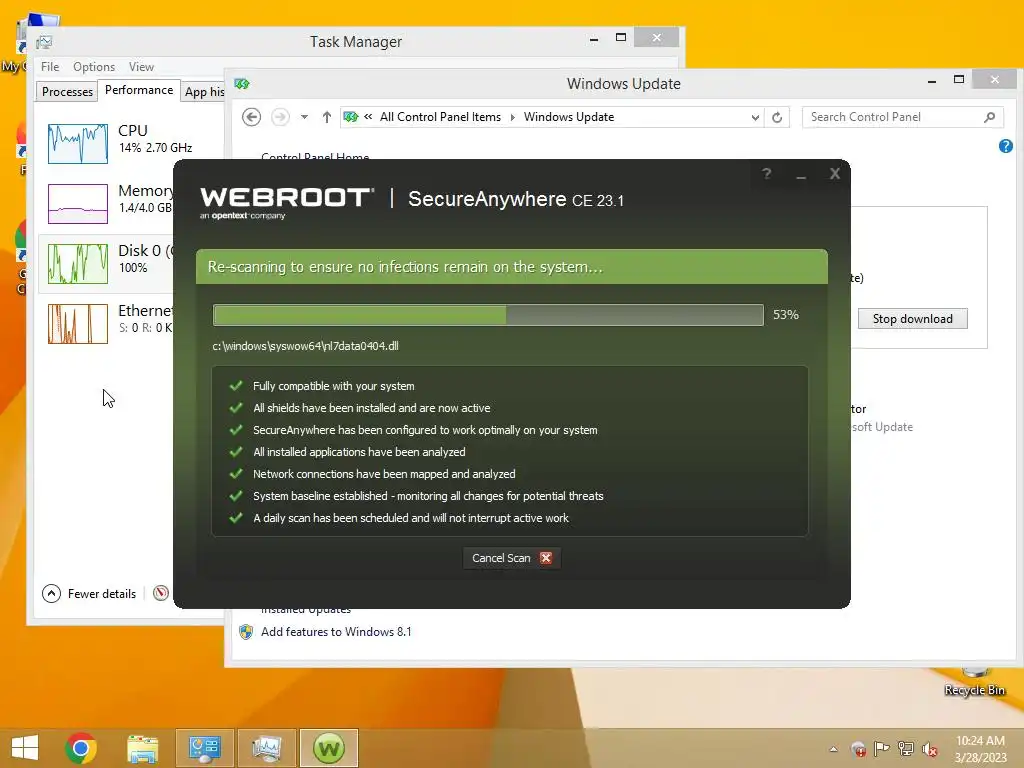This screenshot has height=768, width=1024.
Task: Open the recent locations dropdown arrow
Action: (304, 117)
